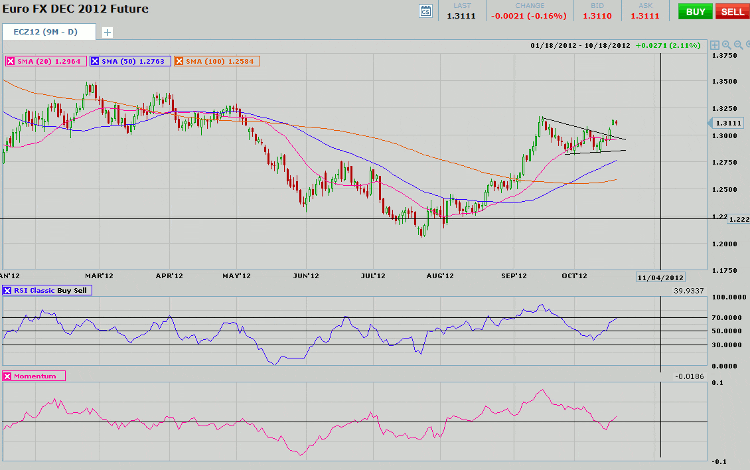This screenshot has width=750, height=470.
Task: Click the 11/04/2012 date marker on axis
Action: point(662,276)
